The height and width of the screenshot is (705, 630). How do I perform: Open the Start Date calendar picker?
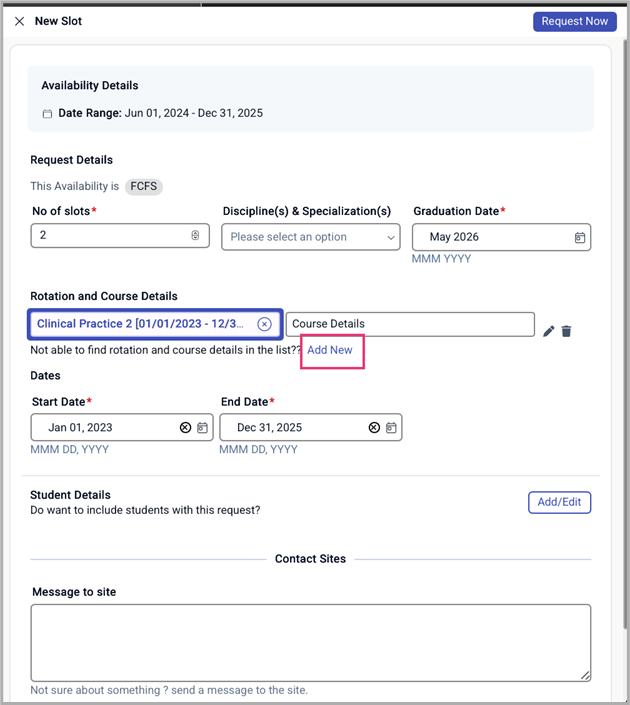click(202, 427)
